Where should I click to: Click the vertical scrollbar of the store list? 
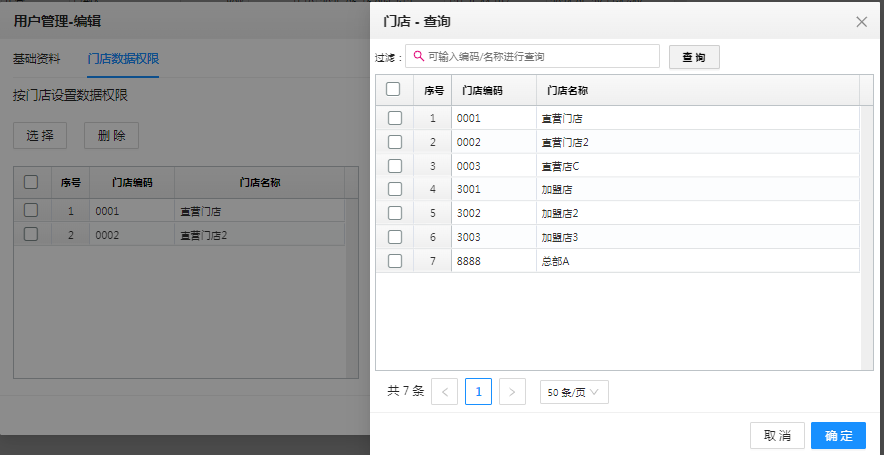(867, 237)
